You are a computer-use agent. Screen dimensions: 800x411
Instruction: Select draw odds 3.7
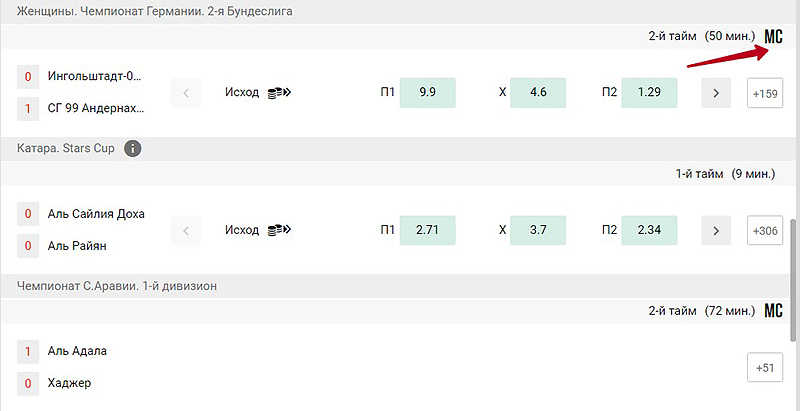tap(538, 230)
